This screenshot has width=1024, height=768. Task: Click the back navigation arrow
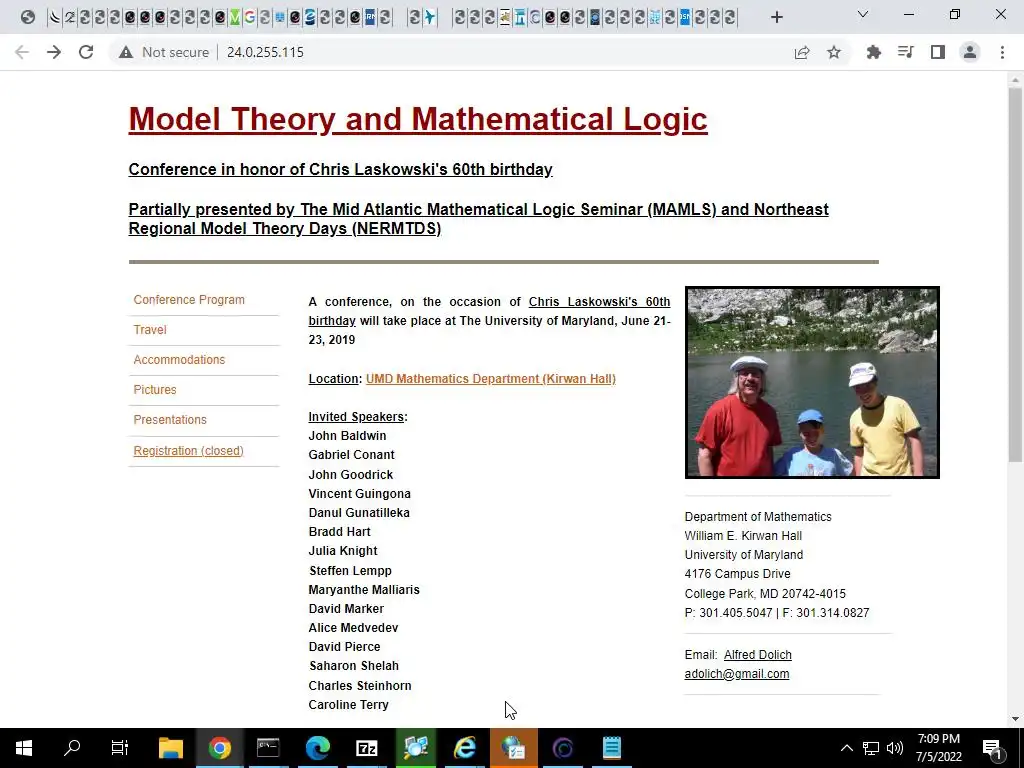tap(22, 52)
